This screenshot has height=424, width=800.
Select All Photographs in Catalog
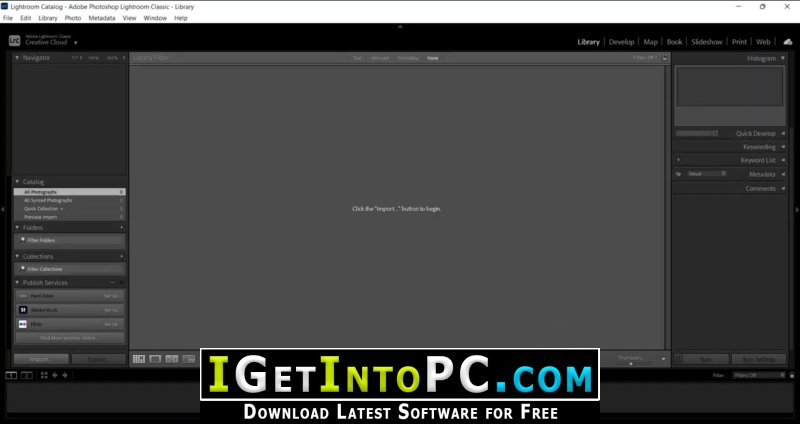tap(69, 192)
